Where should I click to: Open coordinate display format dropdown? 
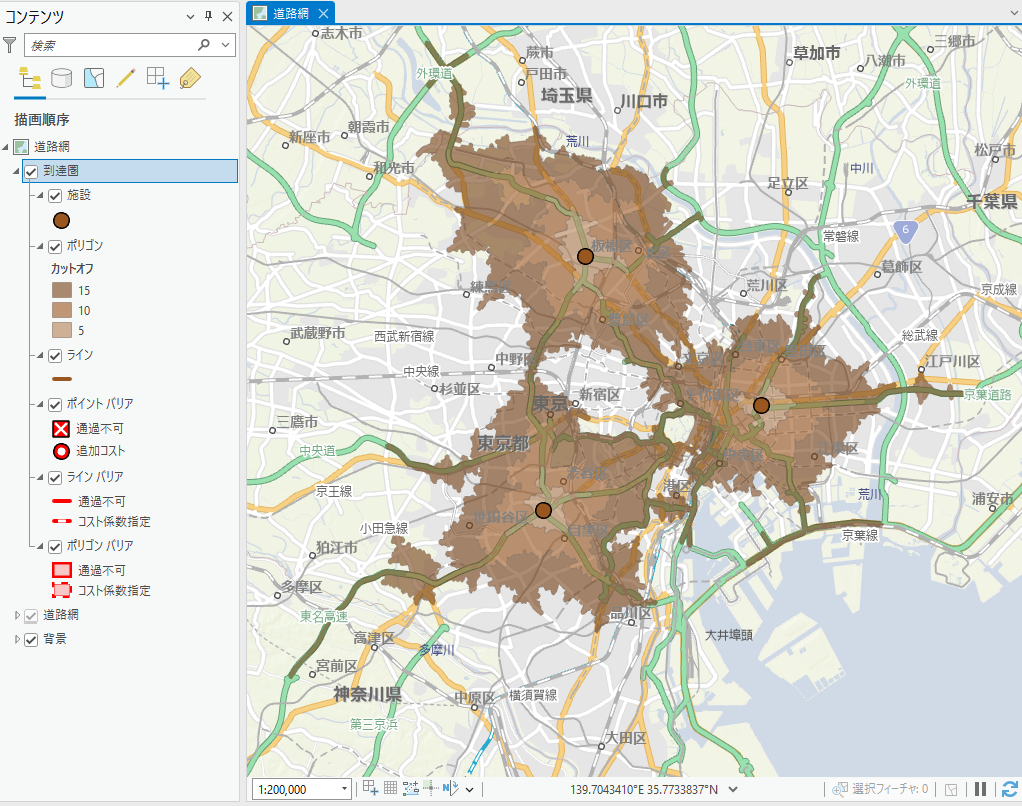[x=733, y=790]
